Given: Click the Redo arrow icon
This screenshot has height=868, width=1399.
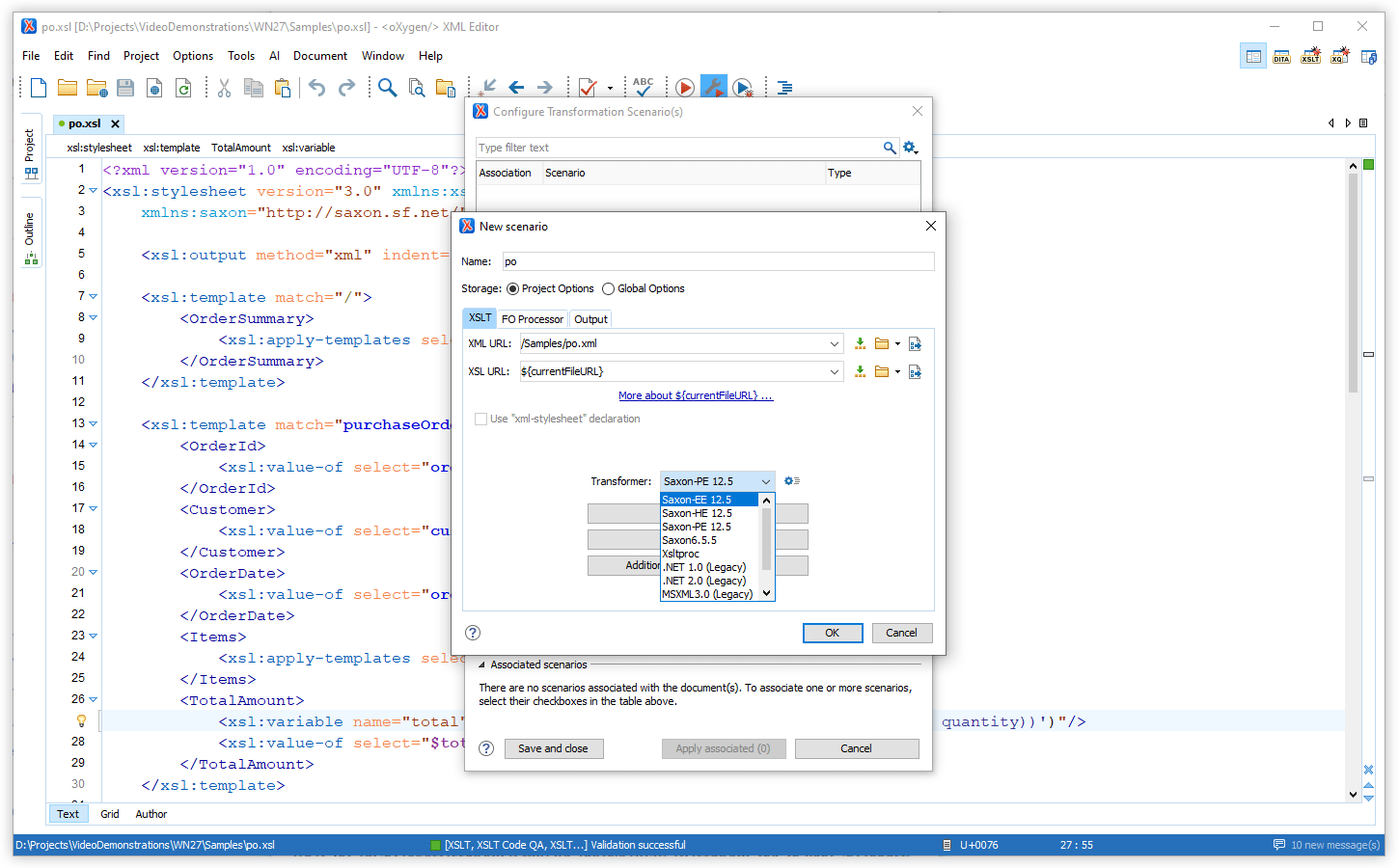Looking at the screenshot, I should [346, 88].
